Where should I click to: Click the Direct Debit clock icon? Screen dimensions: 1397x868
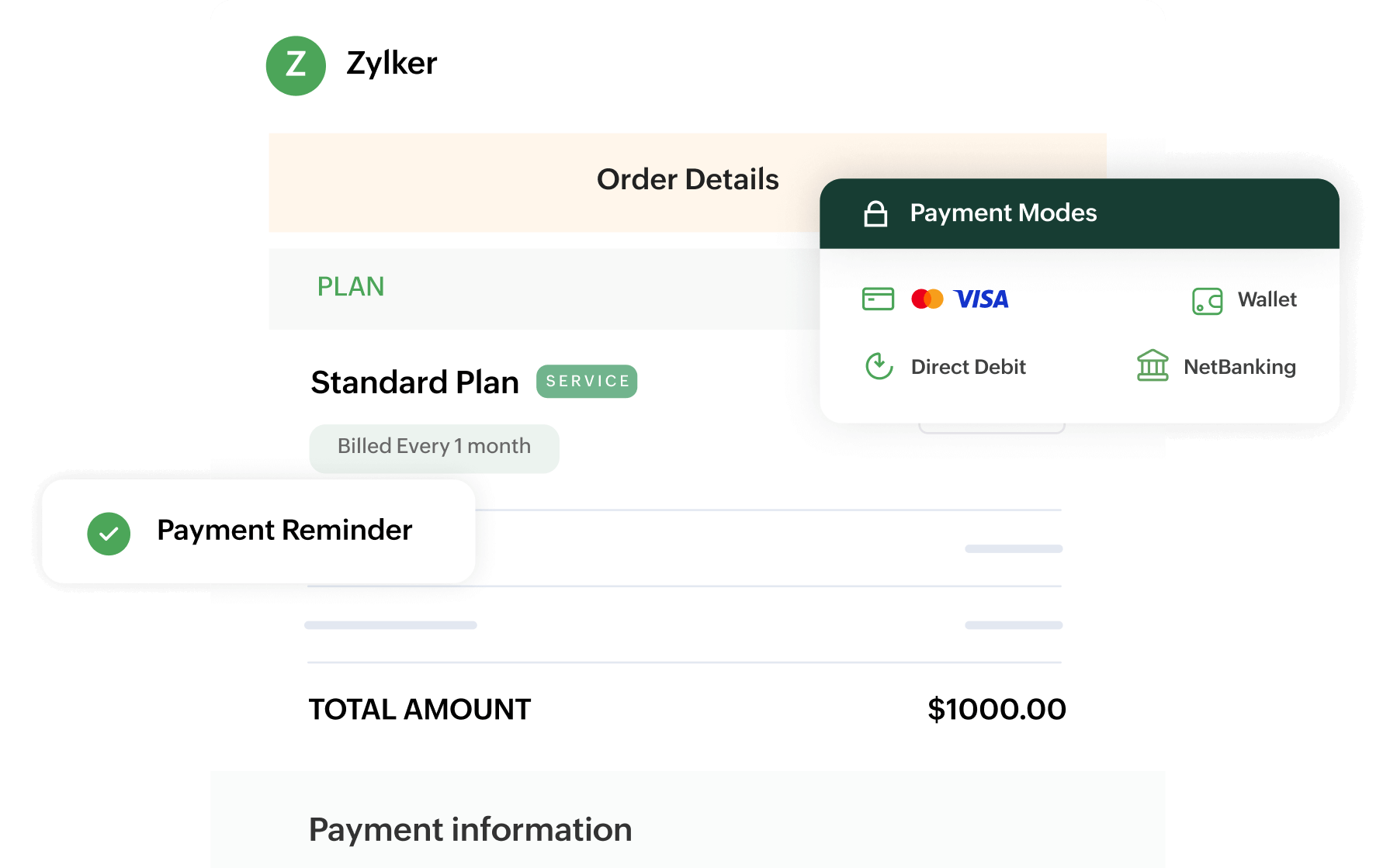(x=879, y=366)
